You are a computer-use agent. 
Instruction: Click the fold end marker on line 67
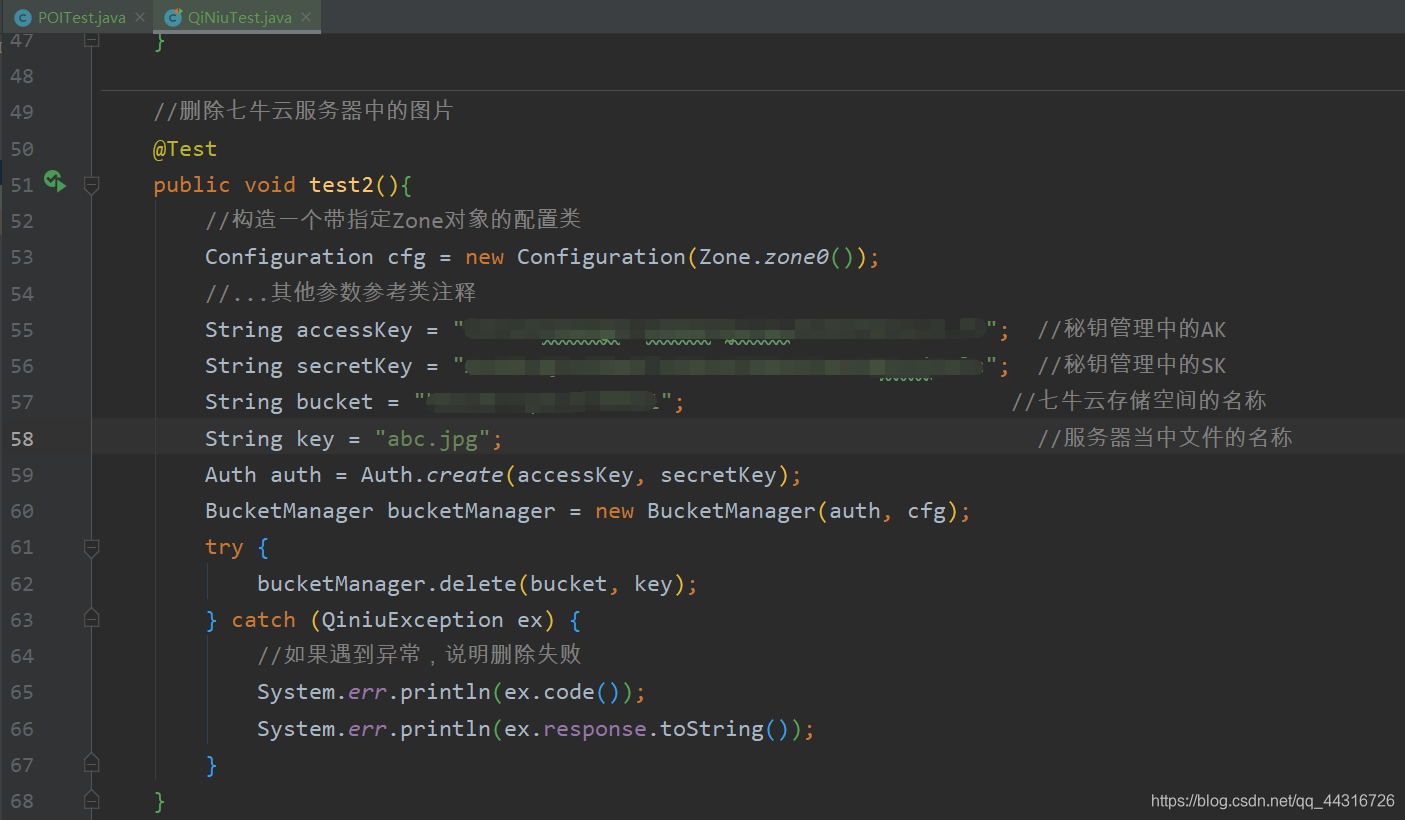tap(92, 764)
